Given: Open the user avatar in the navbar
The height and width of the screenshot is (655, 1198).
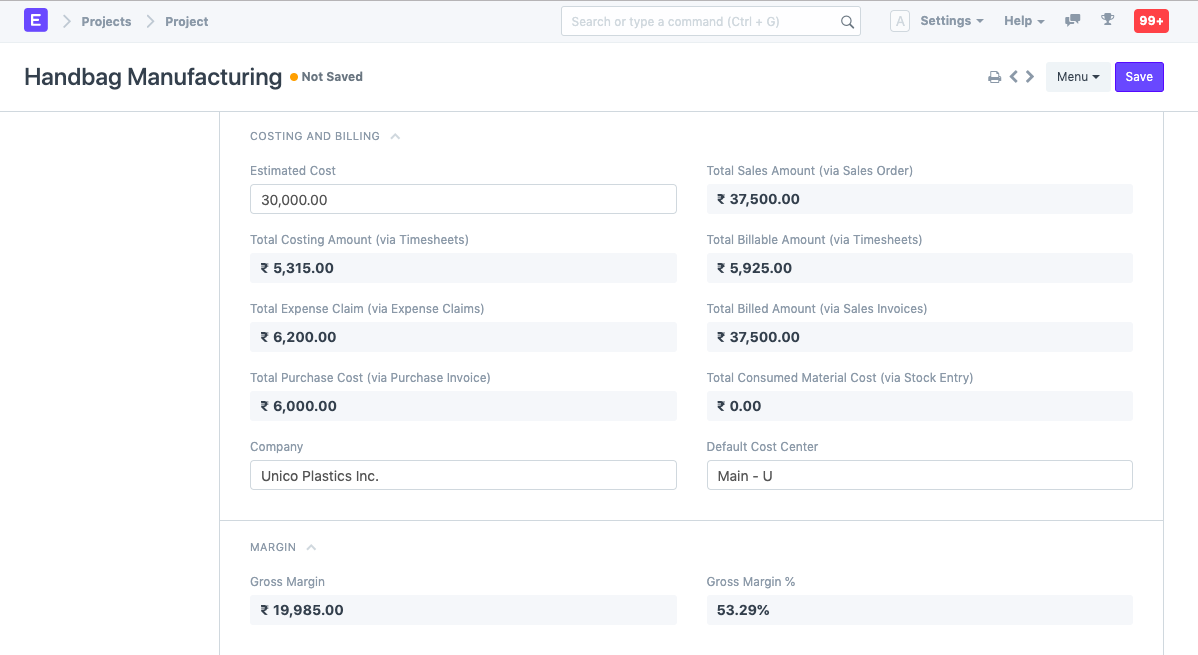Looking at the screenshot, I should click(900, 20).
